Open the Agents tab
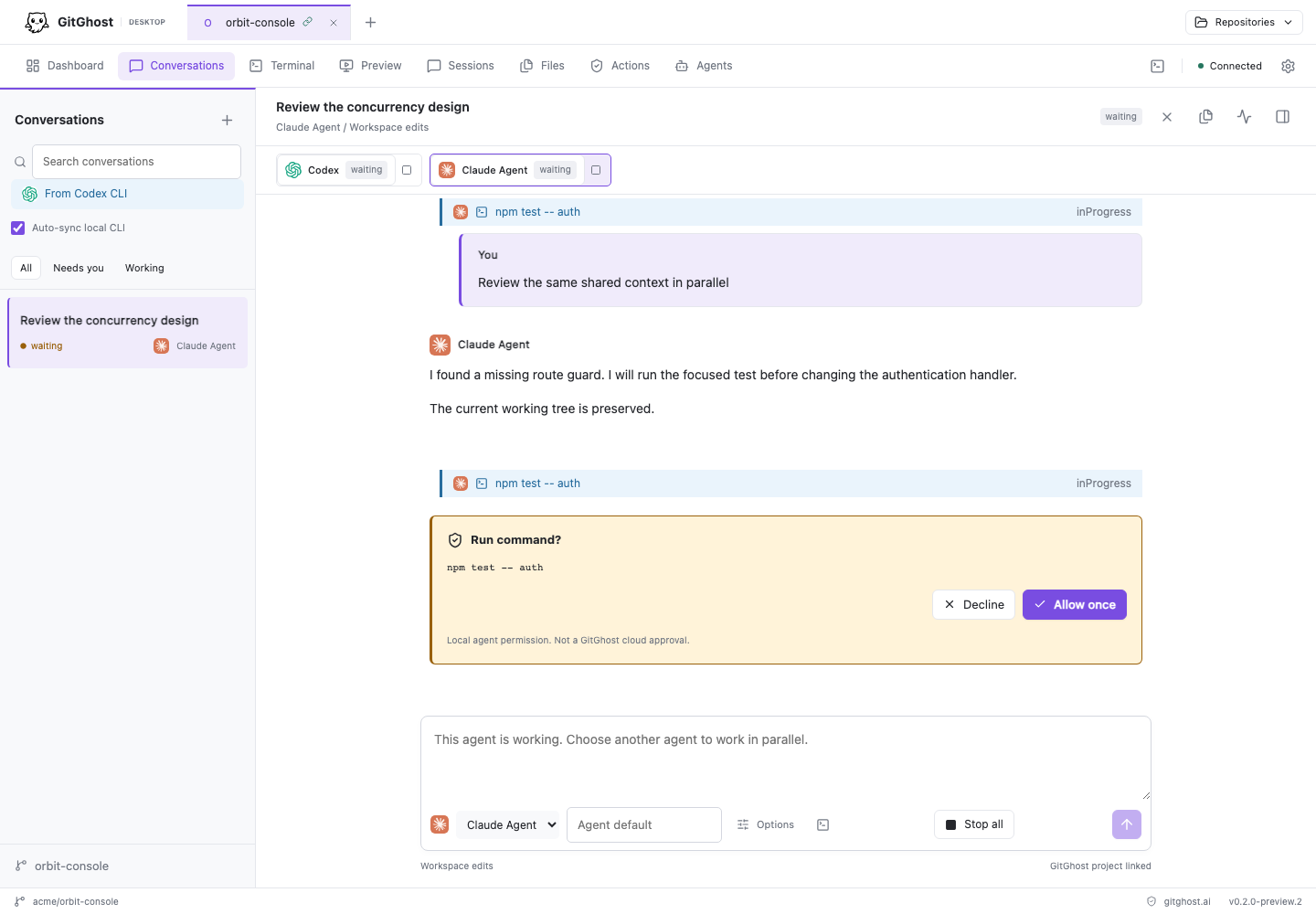This screenshot has height=914, width=1316. (x=704, y=66)
